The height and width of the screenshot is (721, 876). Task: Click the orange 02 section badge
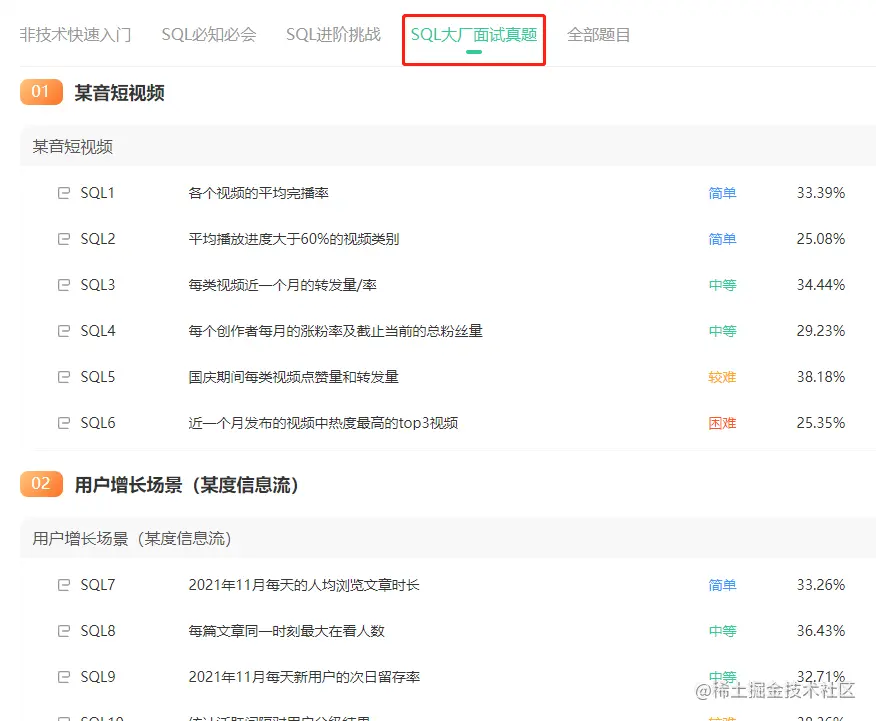click(x=41, y=484)
